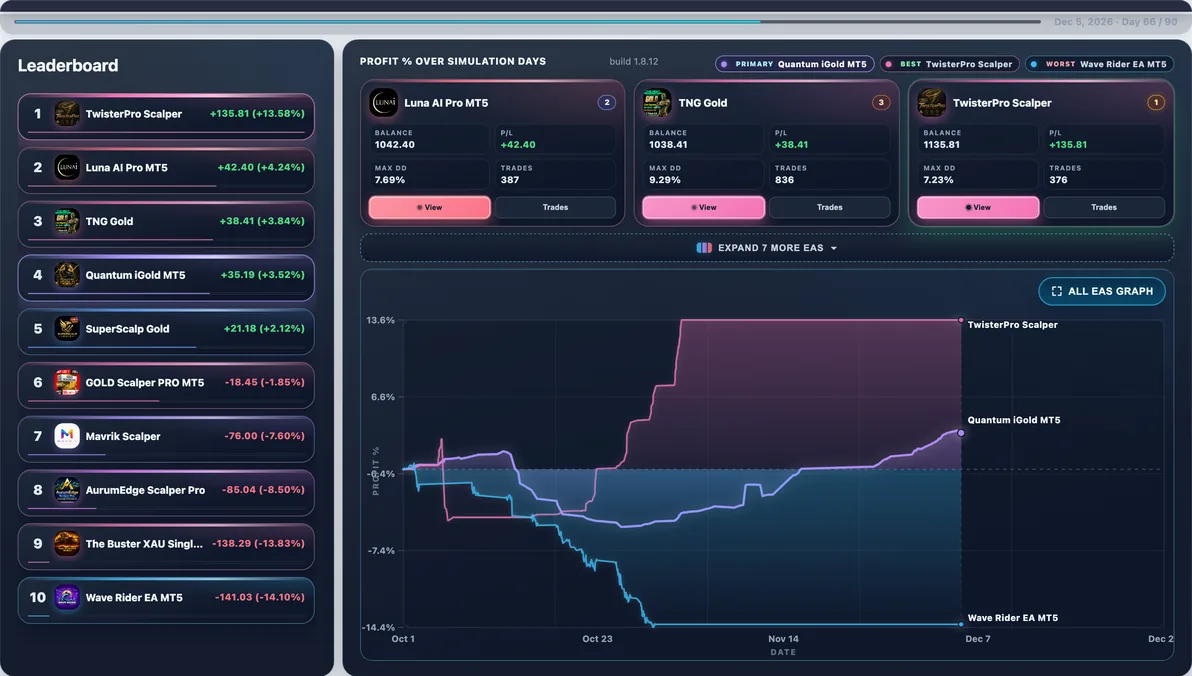
Task: Click Wave Rider EA MT5 line endpoint
Action: click(x=961, y=624)
